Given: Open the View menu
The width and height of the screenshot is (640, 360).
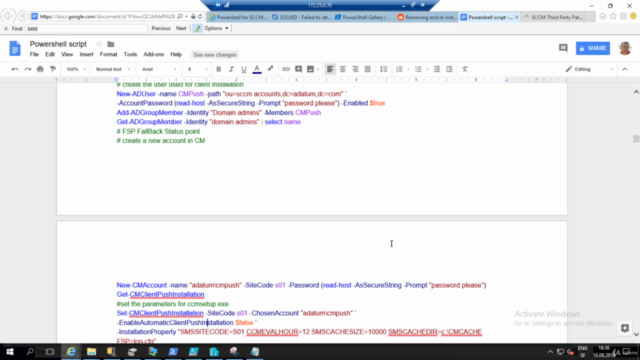Looking at the screenshot, I should coord(67,54).
